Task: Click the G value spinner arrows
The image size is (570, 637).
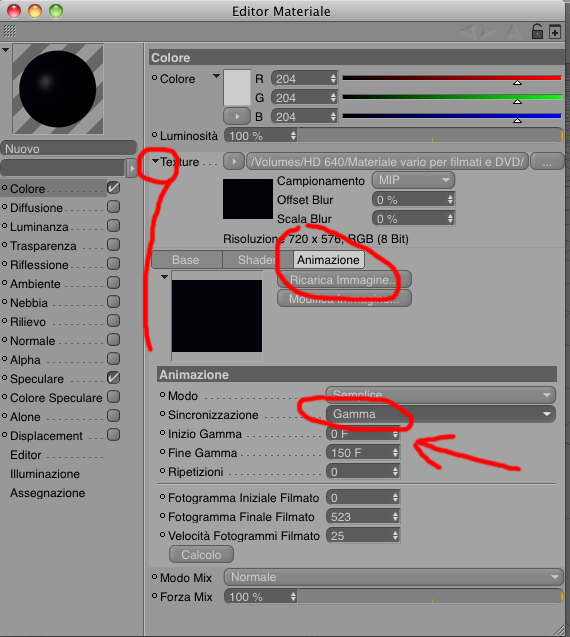Action: (x=333, y=98)
